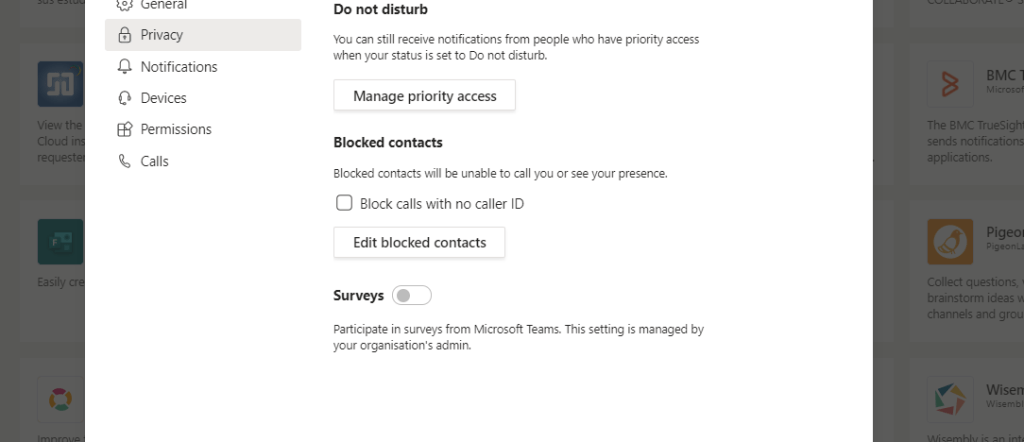Go to the Notifications settings section
Image resolution: width=1024 pixels, height=442 pixels.
(x=179, y=67)
